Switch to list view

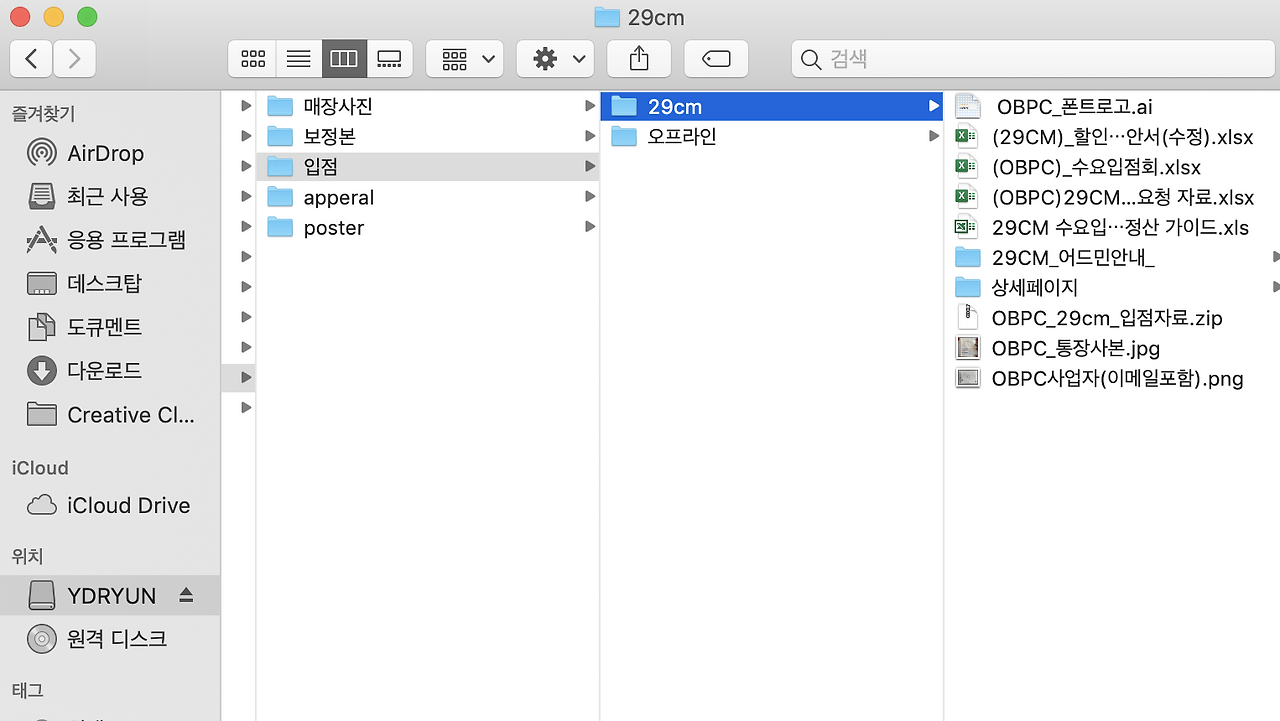point(298,58)
